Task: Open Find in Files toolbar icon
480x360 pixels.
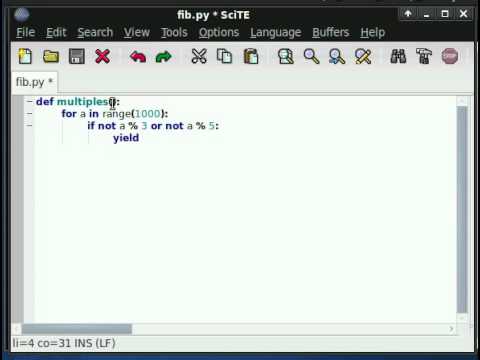Action: click(286, 56)
